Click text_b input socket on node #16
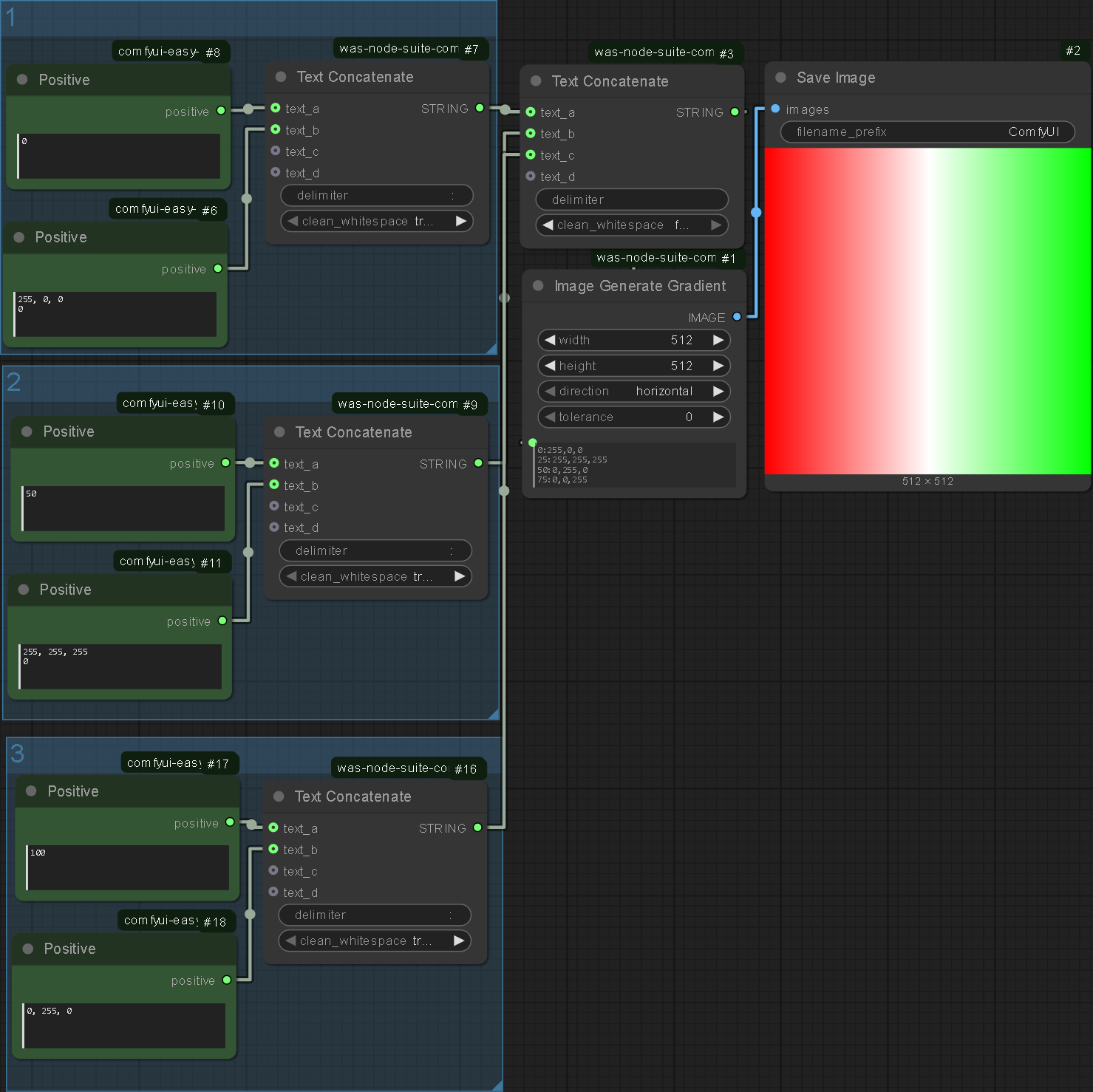1093x1092 pixels. pyautogui.click(x=273, y=850)
